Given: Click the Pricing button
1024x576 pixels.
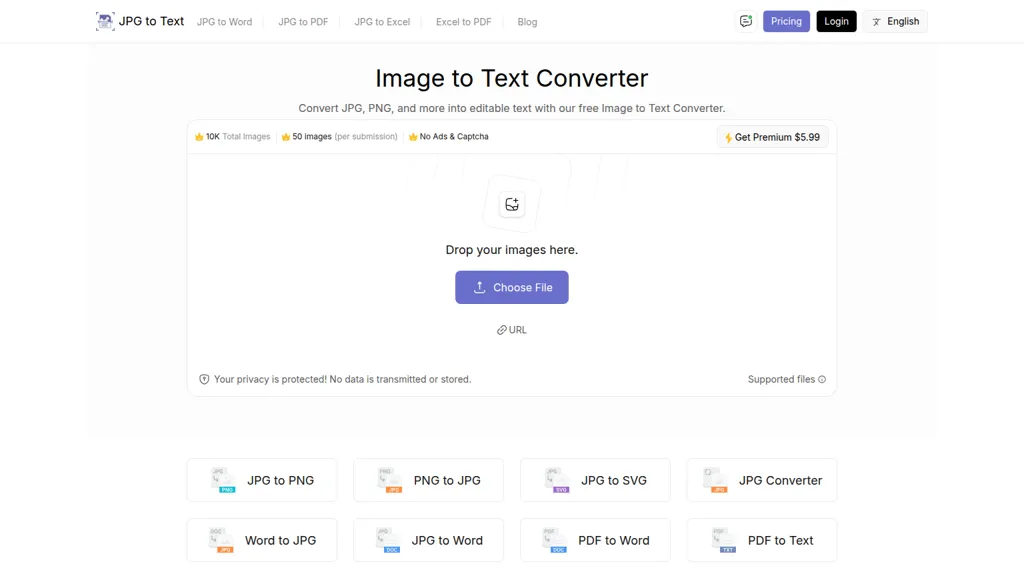Looking at the screenshot, I should click(786, 22).
